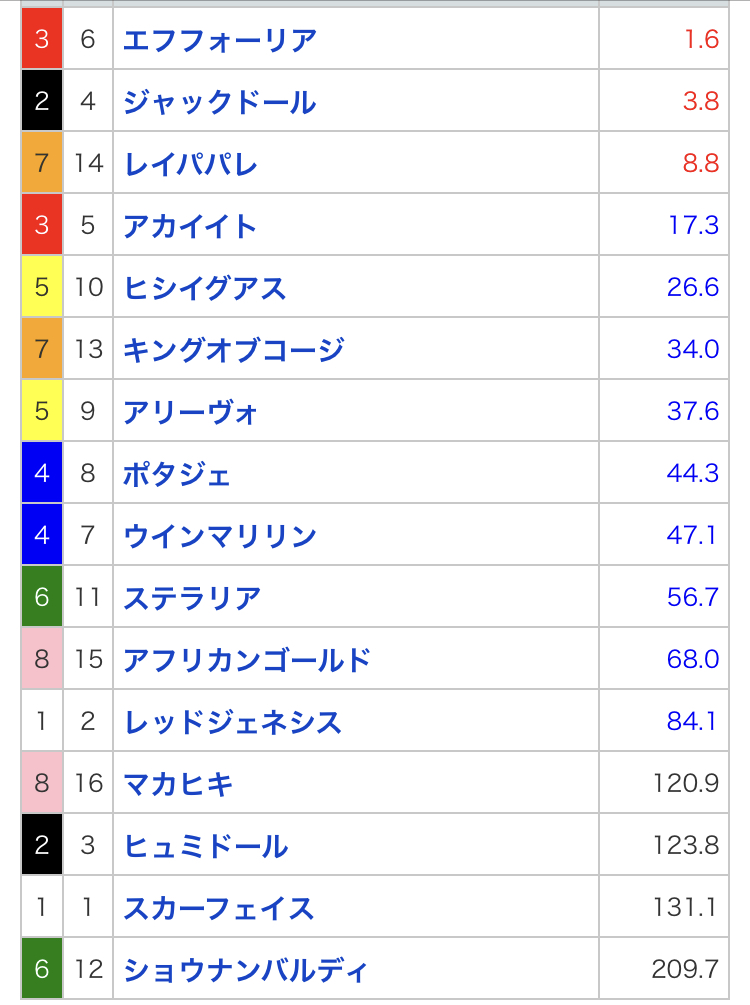Click the green frame cell beside ステラリア
Image resolution: width=750 pixels, height=1005 pixels.
pyautogui.click(x=42, y=598)
